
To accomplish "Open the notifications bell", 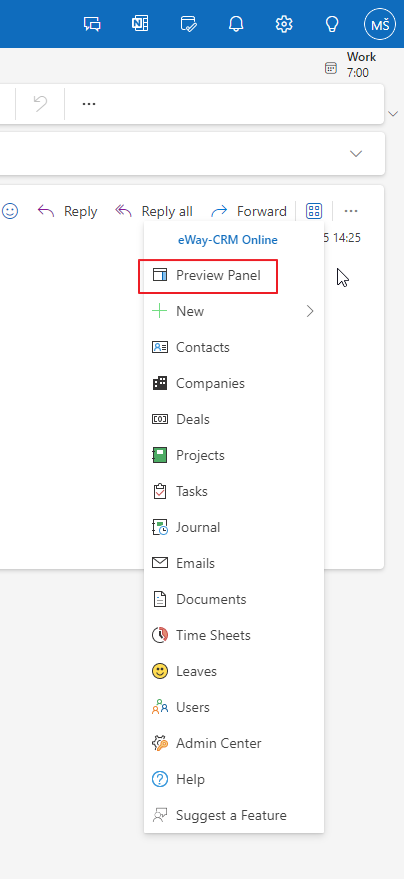I will tap(236, 24).
